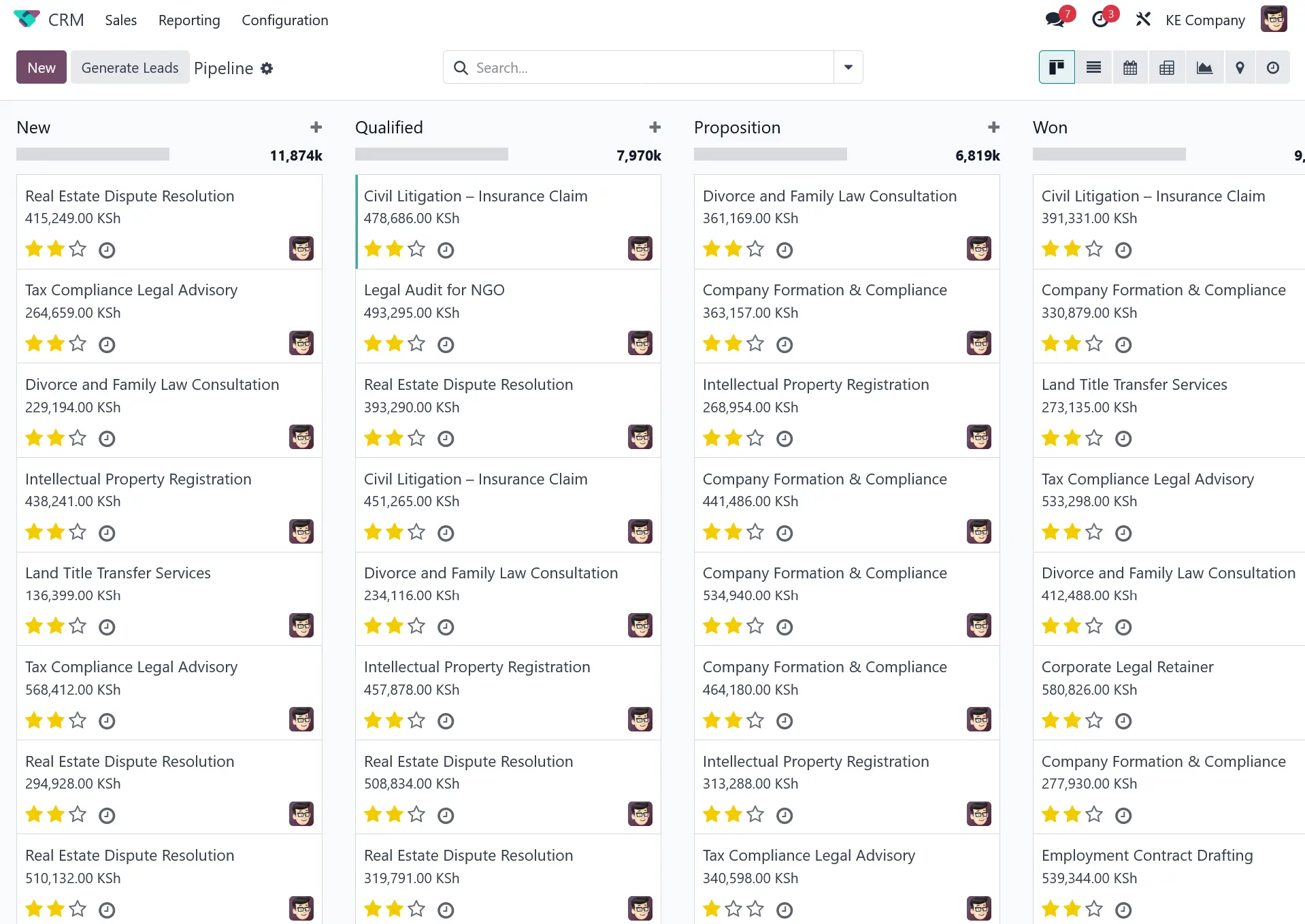Add a quick lead in Qualified column
The image size is (1305, 924).
click(x=655, y=127)
